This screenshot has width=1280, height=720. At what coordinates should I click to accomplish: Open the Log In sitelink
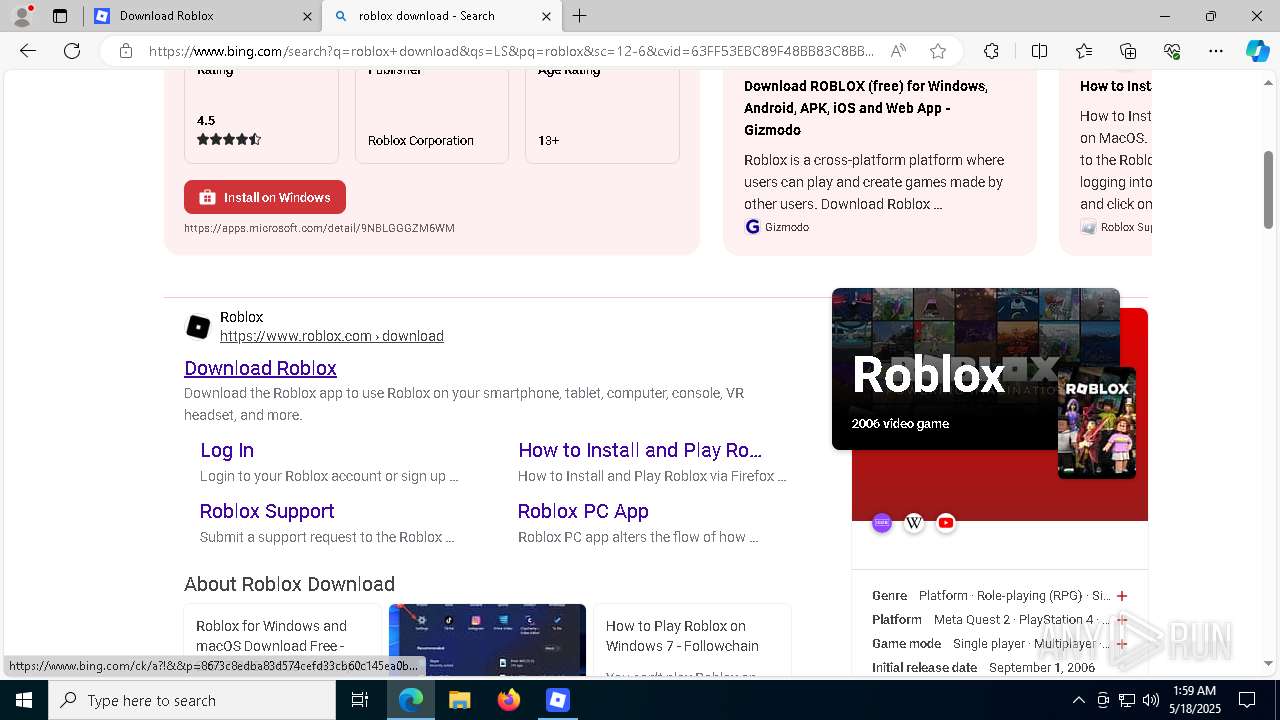227,450
